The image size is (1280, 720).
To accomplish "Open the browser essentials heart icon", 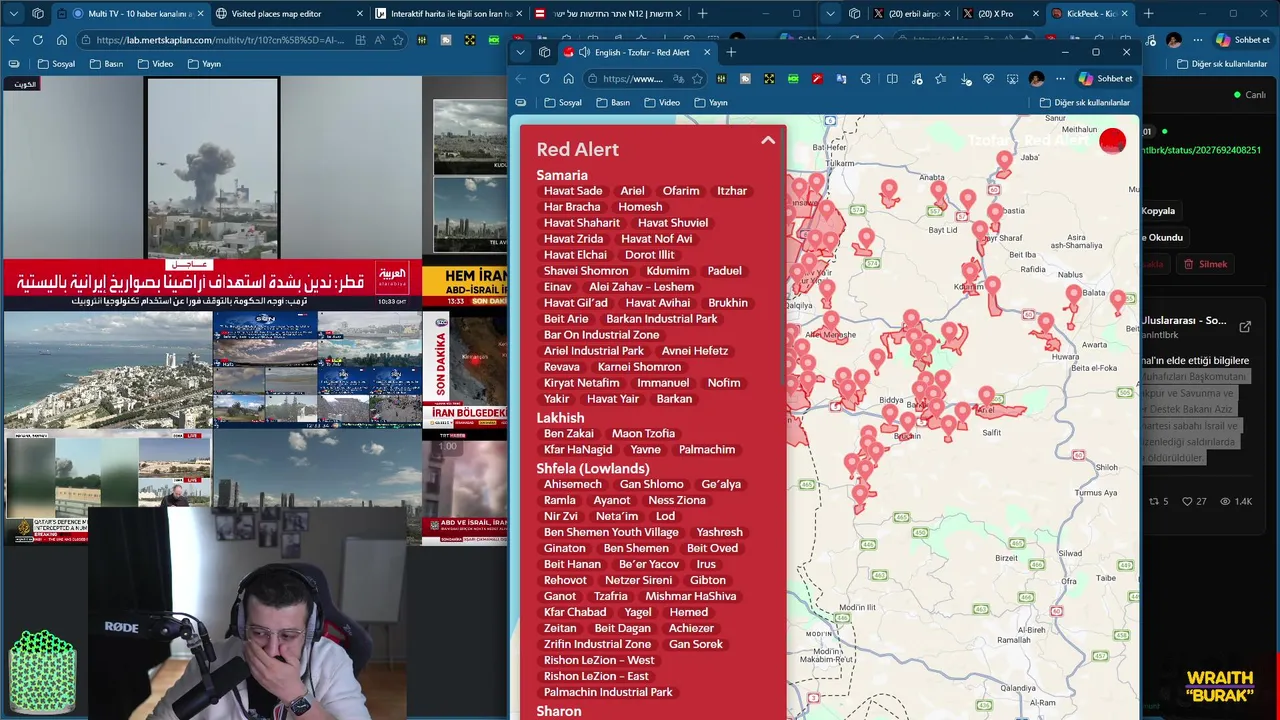I will (989, 79).
